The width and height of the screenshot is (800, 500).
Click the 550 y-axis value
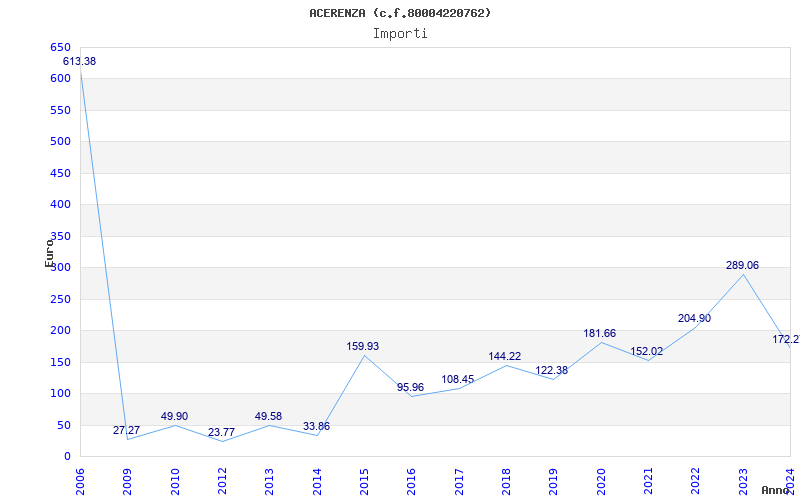(60, 110)
